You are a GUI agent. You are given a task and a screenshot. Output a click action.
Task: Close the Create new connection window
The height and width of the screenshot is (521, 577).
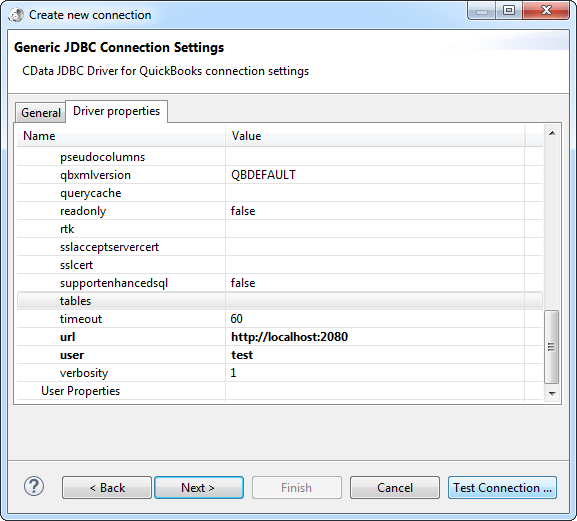point(546,11)
